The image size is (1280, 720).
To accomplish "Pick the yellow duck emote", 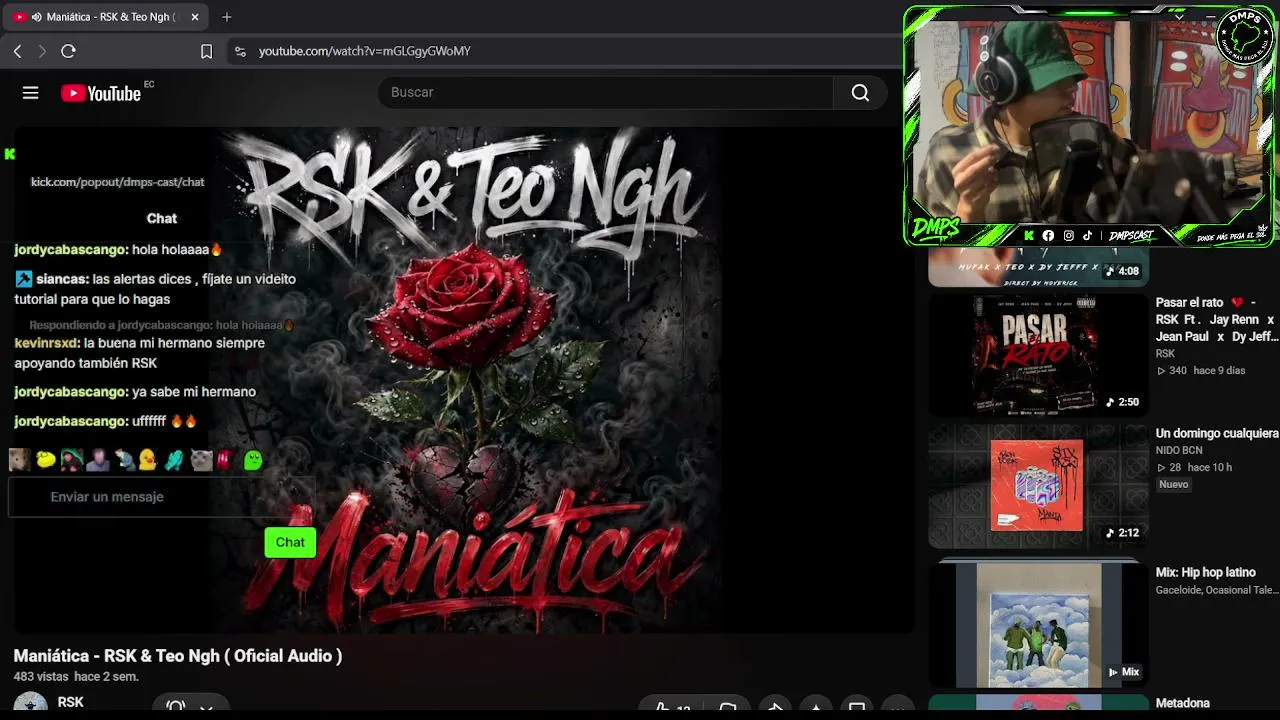I will click(149, 459).
